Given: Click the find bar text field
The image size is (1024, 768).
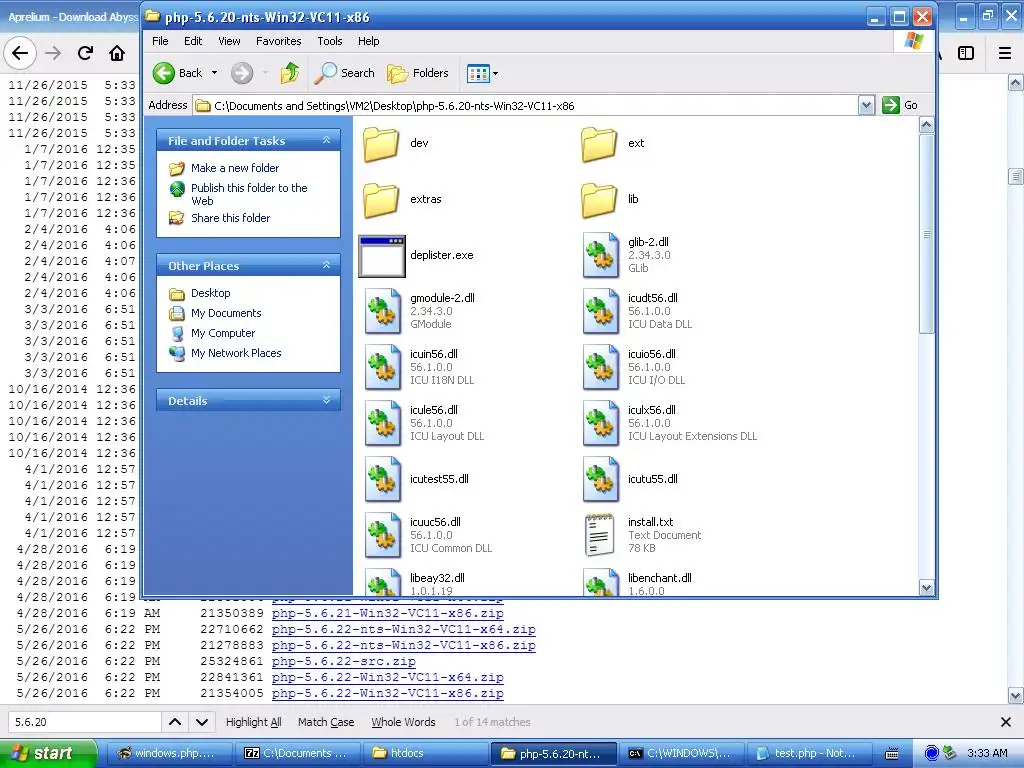Looking at the screenshot, I should click(84, 722).
